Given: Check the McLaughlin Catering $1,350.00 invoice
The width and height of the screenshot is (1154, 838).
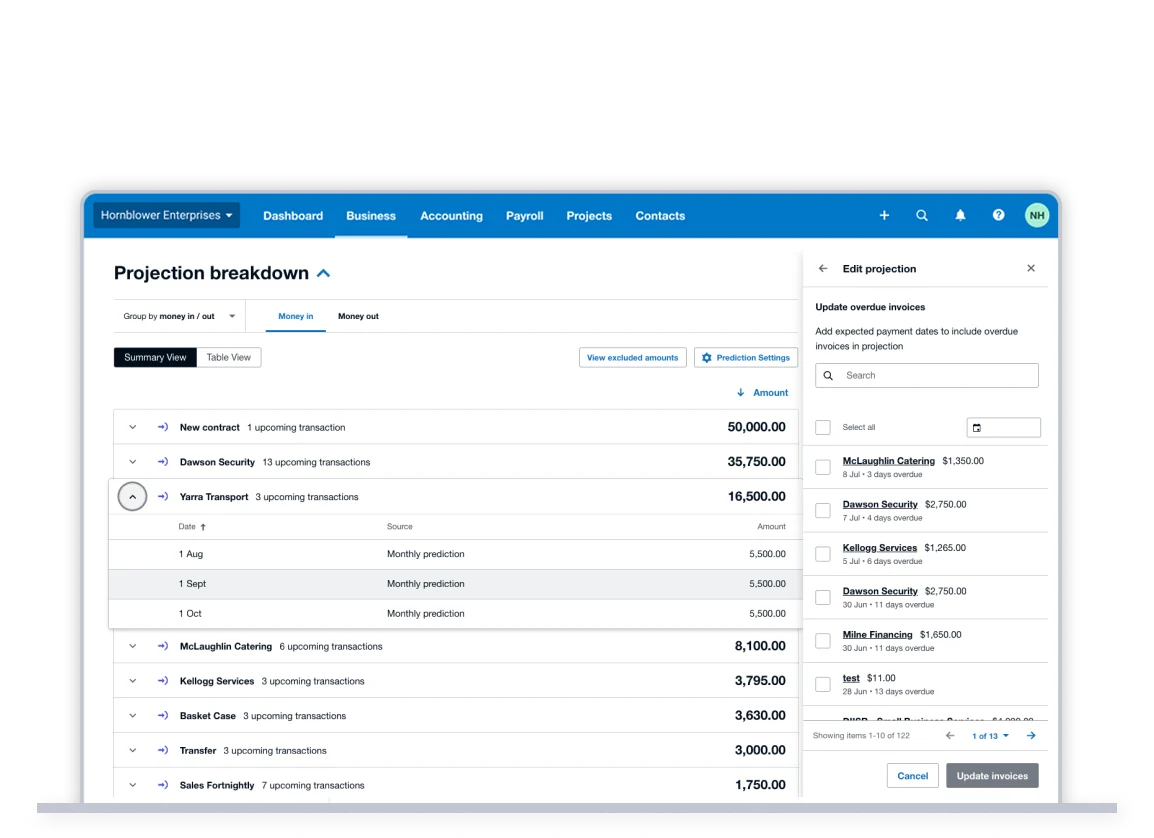Looking at the screenshot, I should pyautogui.click(x=823, y=467).
